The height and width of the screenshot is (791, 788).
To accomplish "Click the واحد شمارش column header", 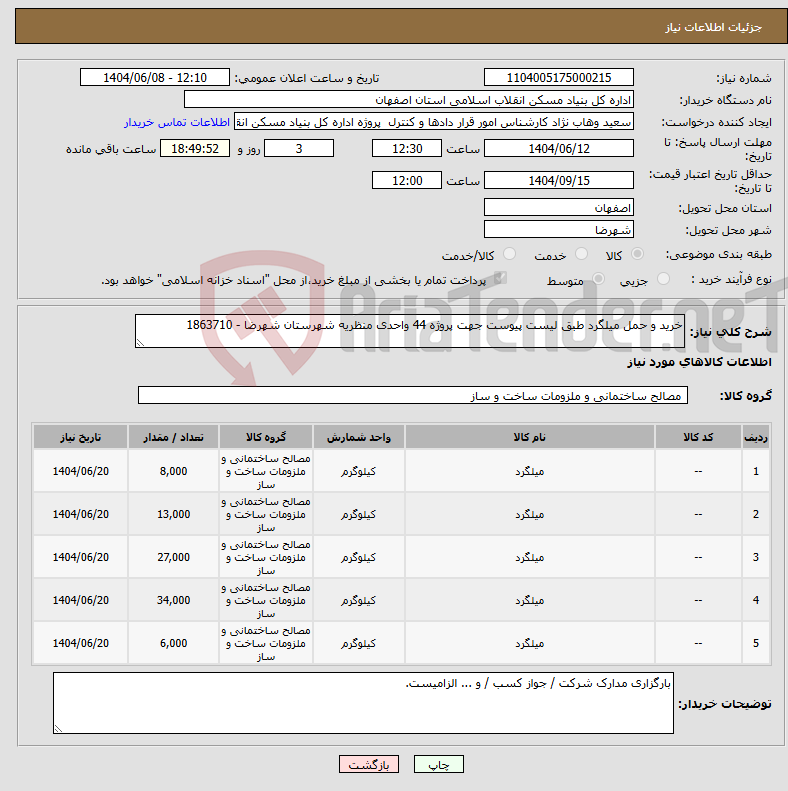I will coord(359,437).
